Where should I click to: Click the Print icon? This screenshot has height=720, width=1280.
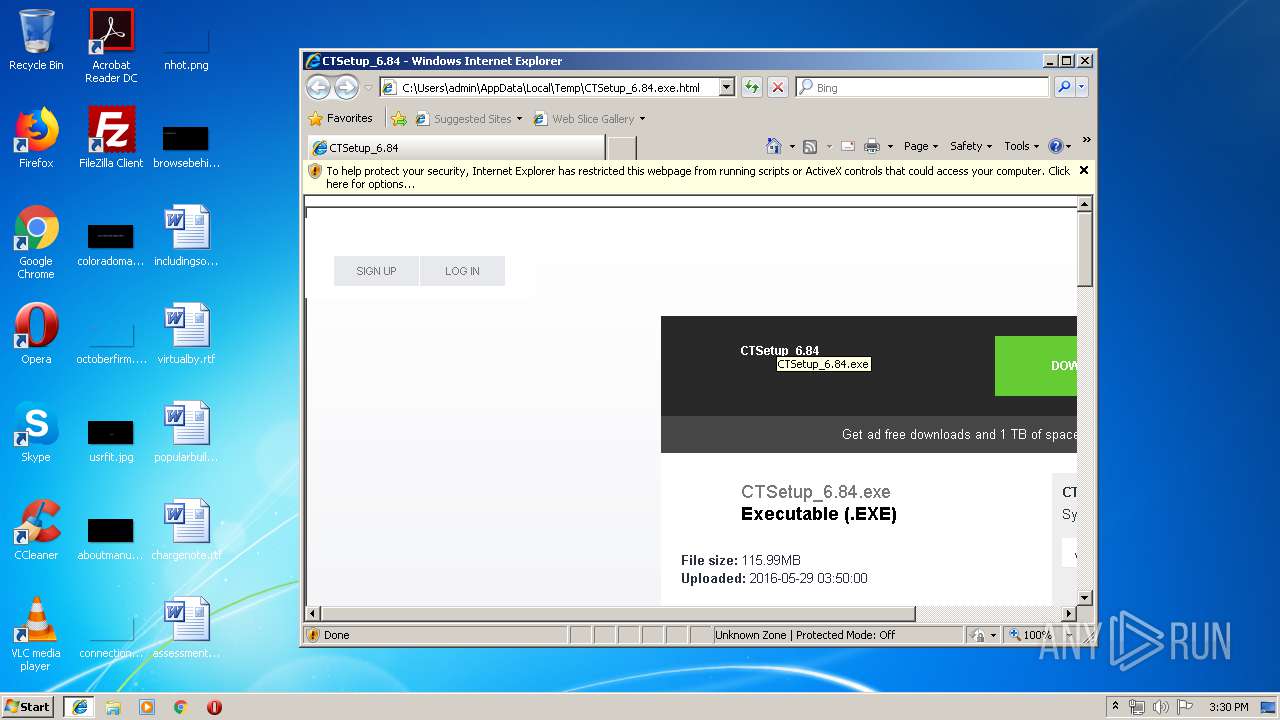871,146
